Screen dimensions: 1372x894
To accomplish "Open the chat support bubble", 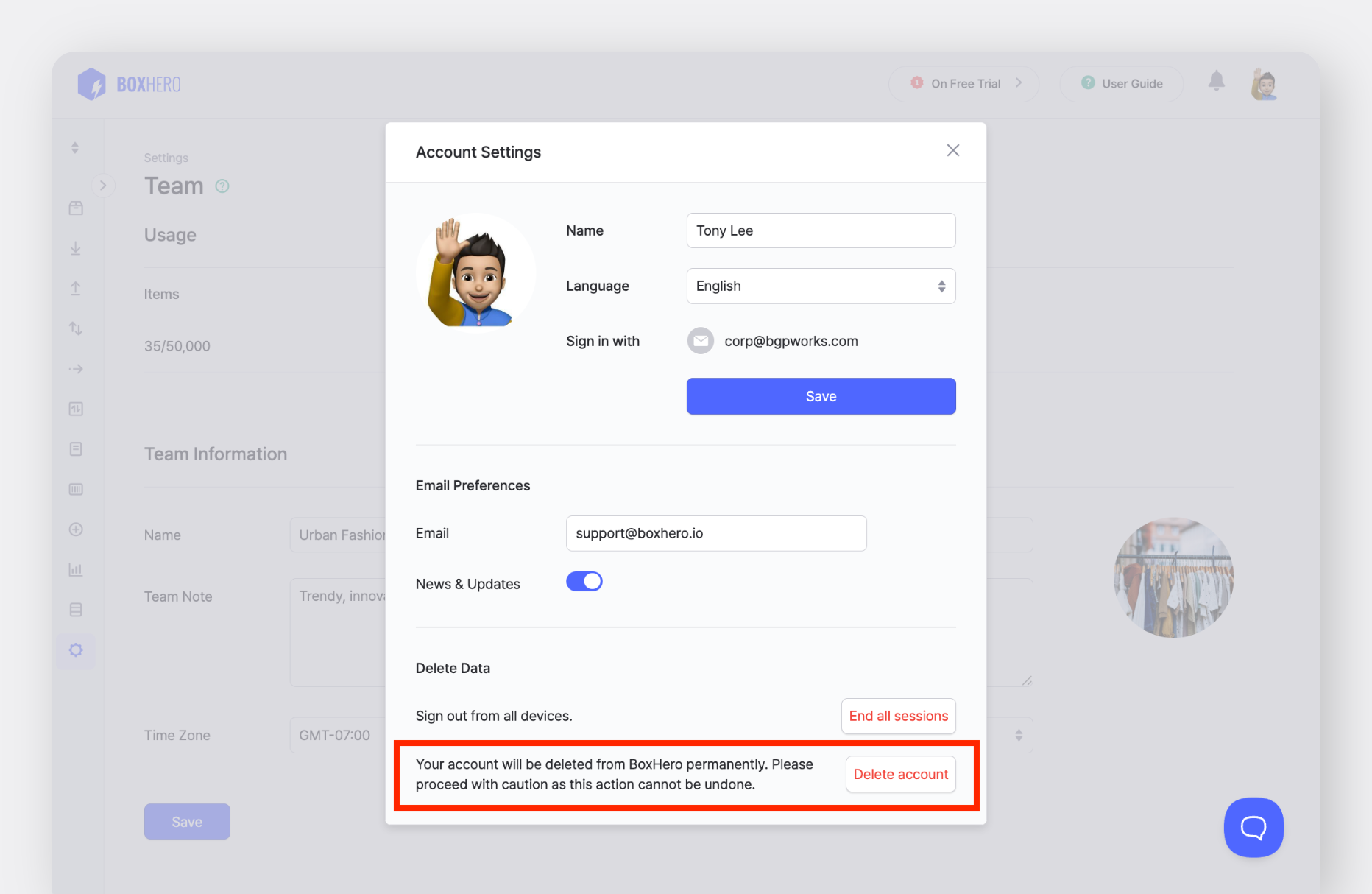I will 1253,827.
